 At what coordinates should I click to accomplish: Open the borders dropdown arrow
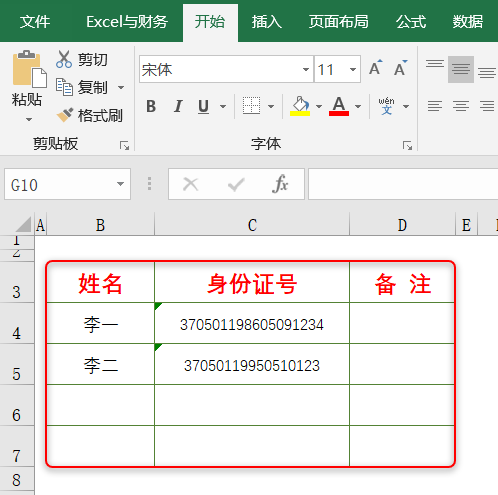(271, 107)
